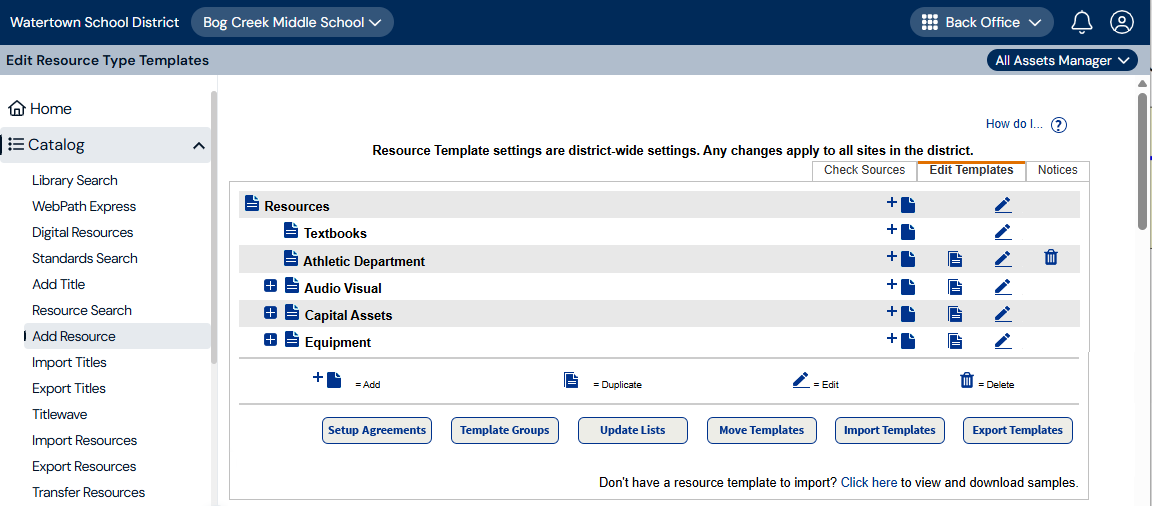The height and width of the screenshot is (506, 1152).
Task: Click the How do I help icon
Action: coord(1059,125)
